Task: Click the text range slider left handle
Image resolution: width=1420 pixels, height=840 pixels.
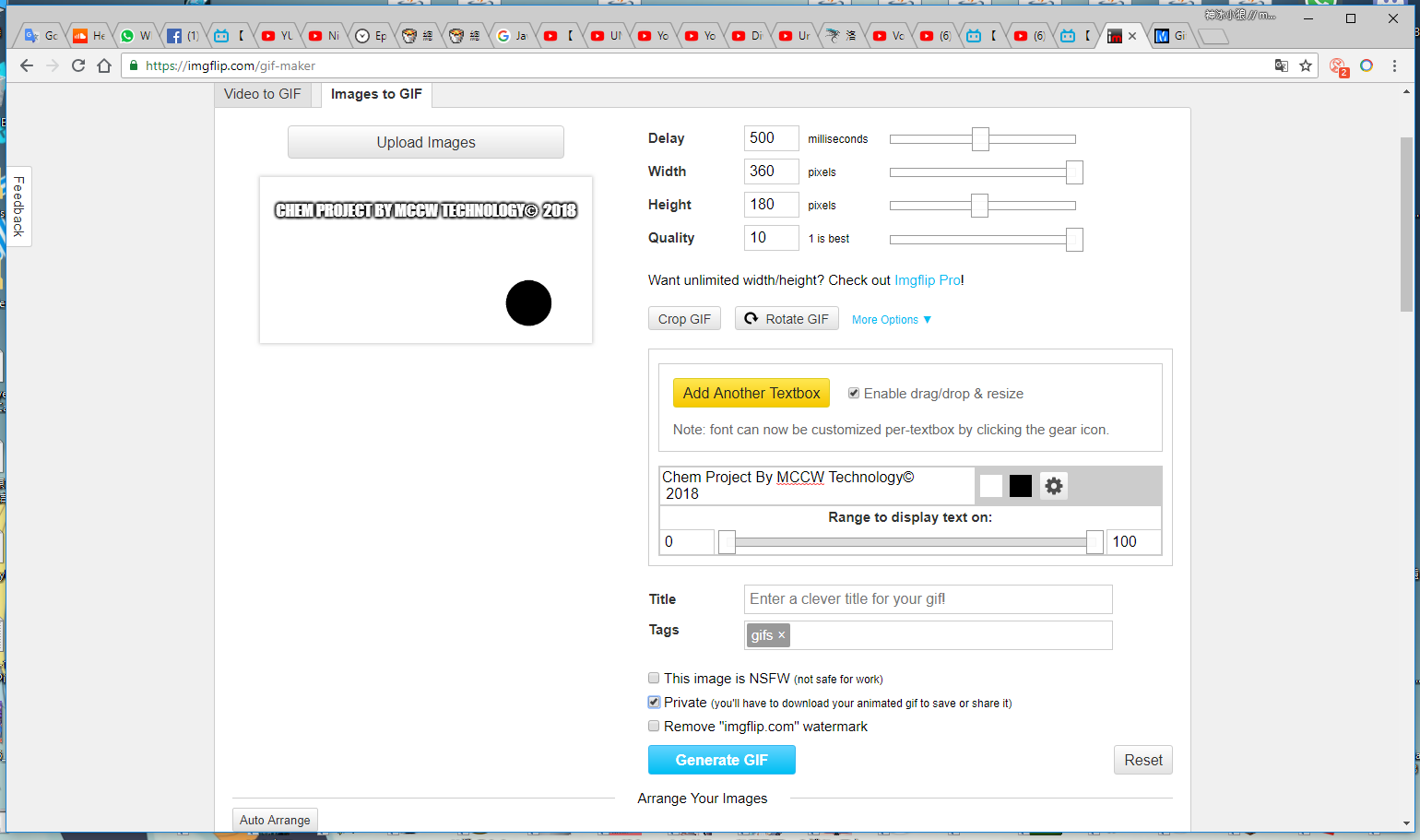Action: coord(728,542)
